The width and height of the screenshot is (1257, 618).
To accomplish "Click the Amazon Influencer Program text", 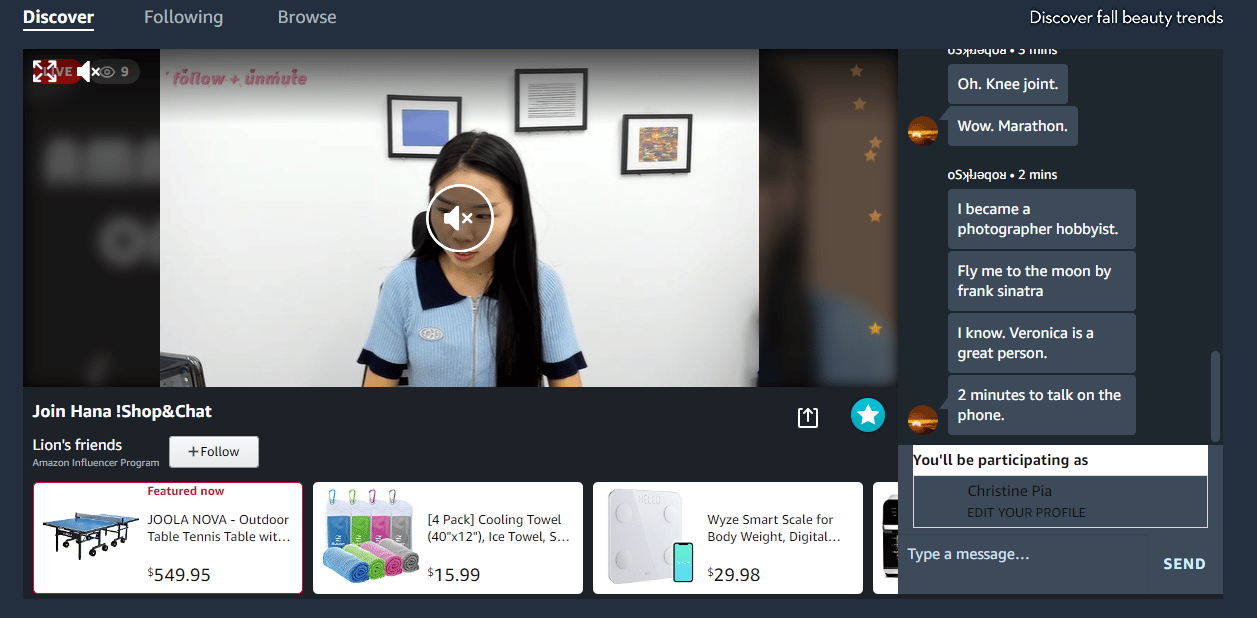I will 96,463.
